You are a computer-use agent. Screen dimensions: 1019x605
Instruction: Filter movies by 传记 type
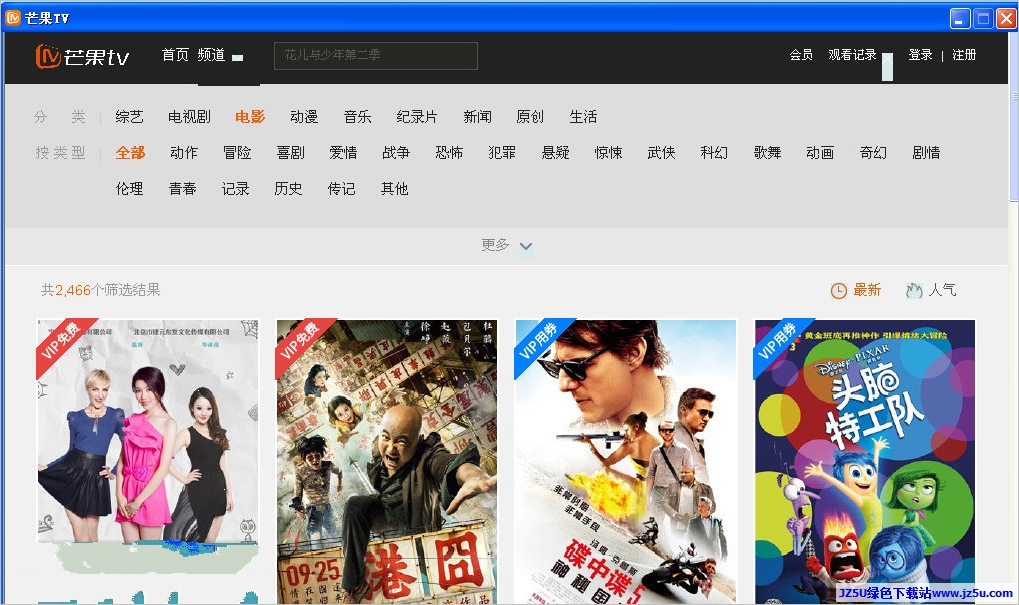coord(341,188)
